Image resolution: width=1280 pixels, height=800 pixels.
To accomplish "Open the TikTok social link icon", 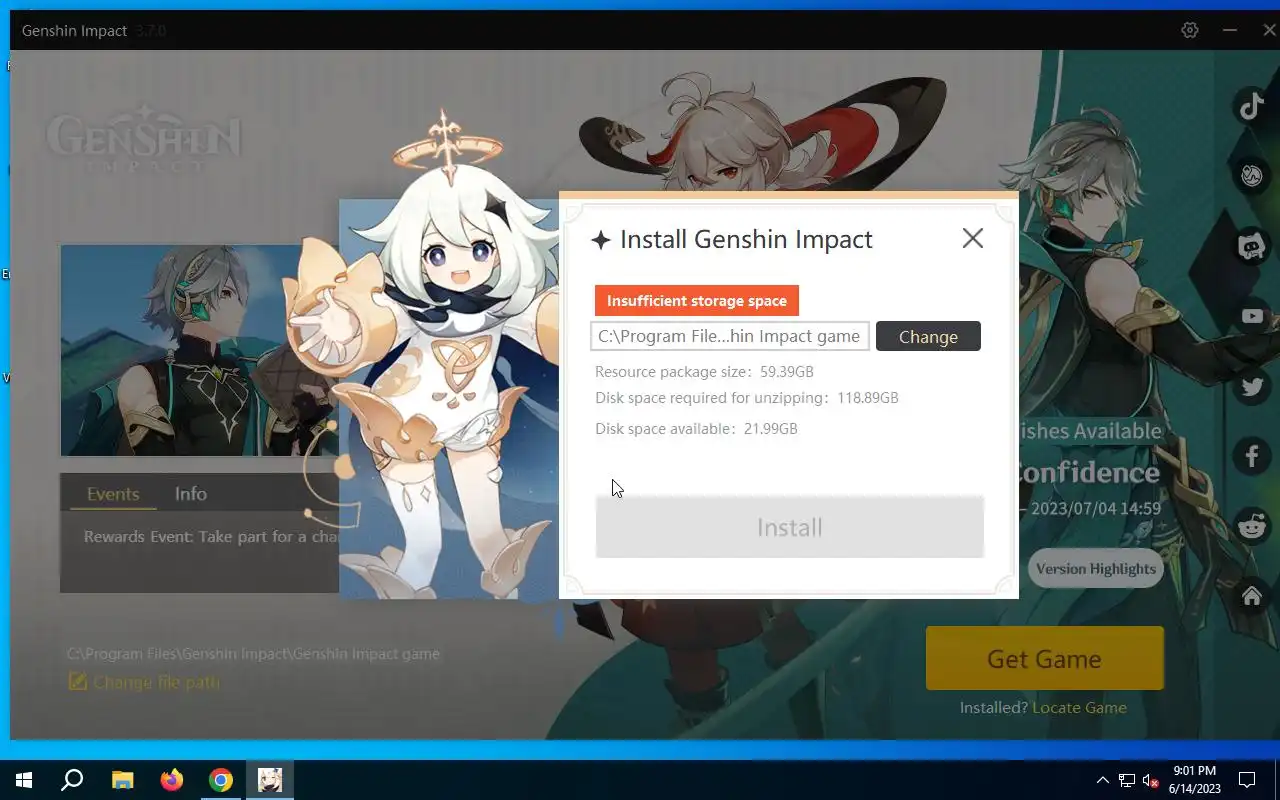I will (1252, 106).
